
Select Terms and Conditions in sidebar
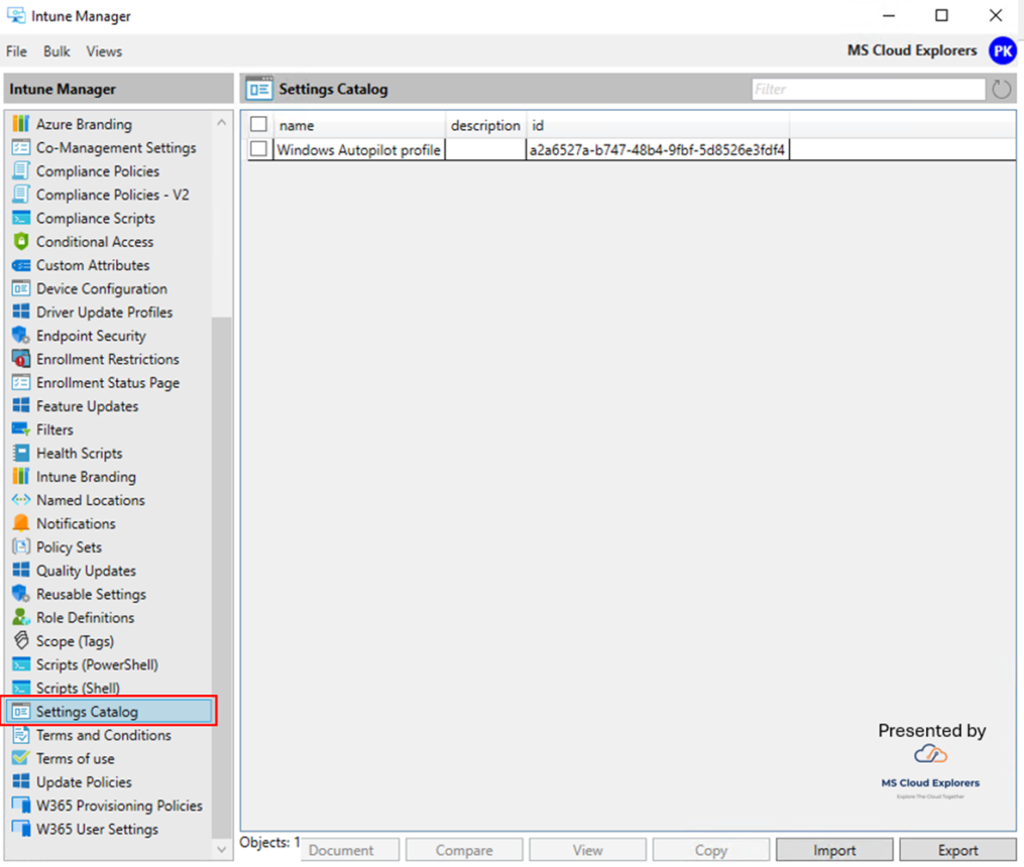tap(104, 734)
